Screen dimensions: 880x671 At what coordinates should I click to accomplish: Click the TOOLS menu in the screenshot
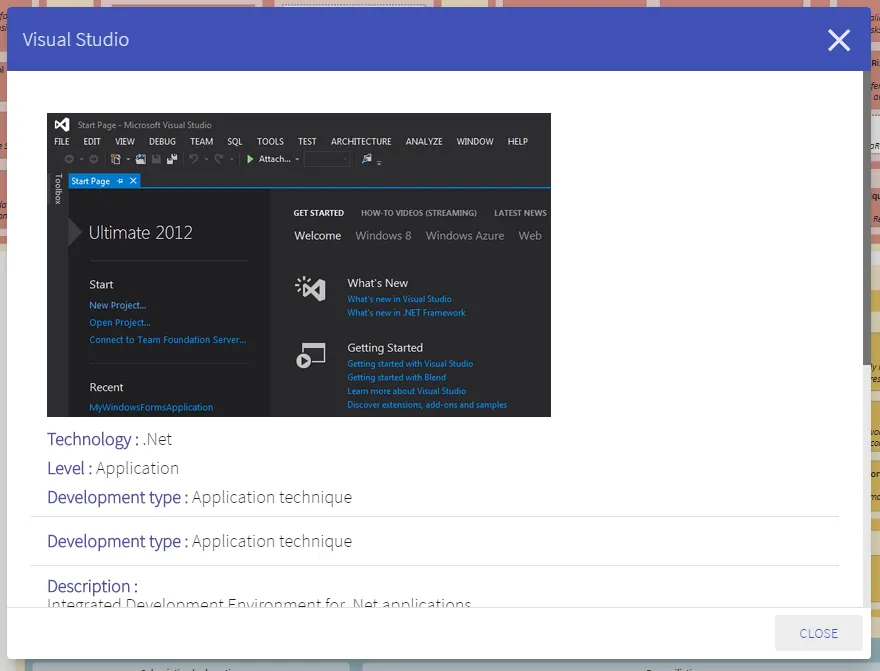coord(270,141)
